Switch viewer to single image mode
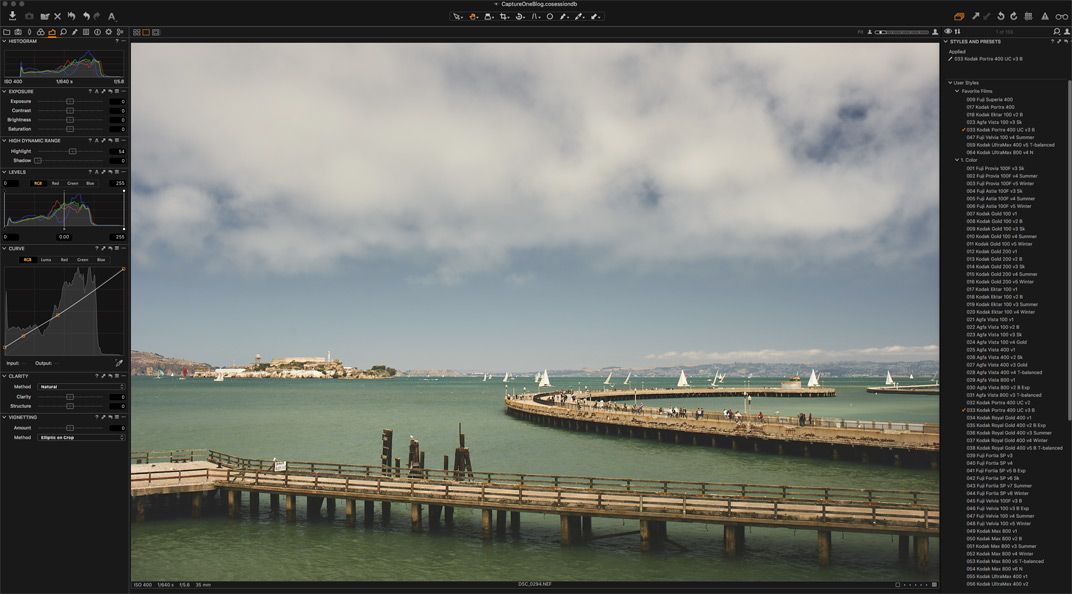 (146, 32)
